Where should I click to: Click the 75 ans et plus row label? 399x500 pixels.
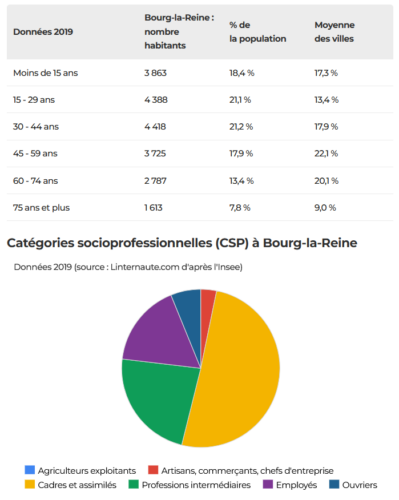coord(41,208)
